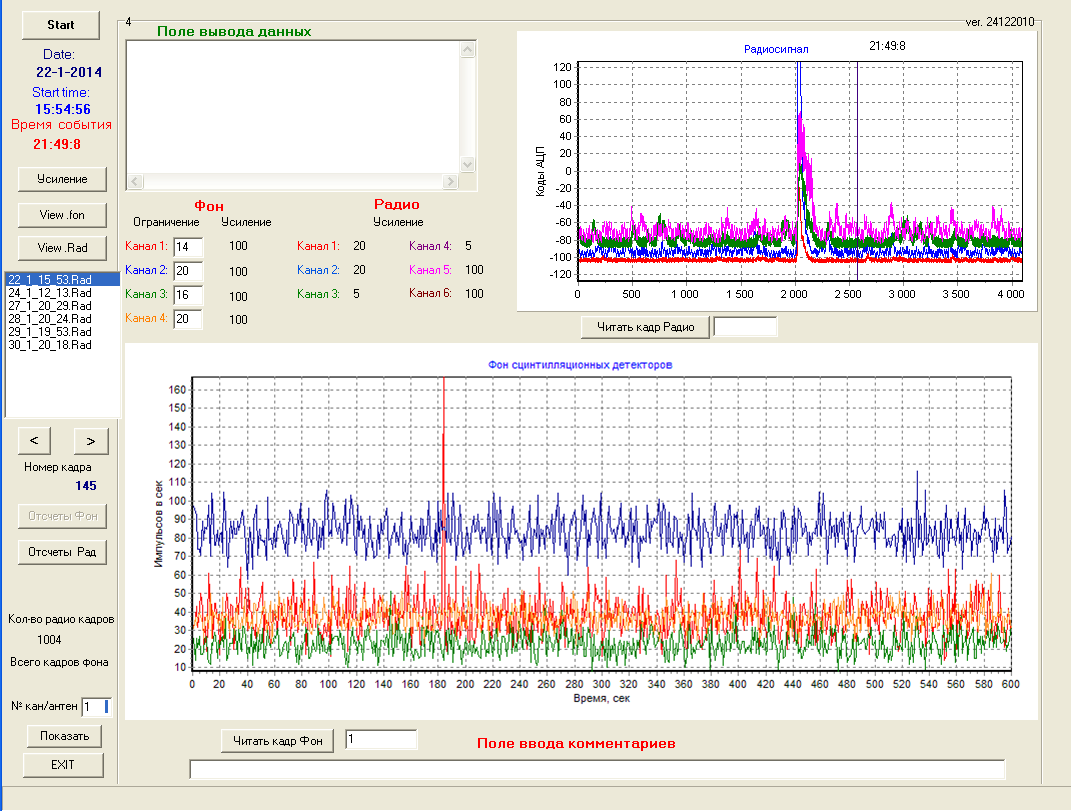This screenshot has width=1071, height=811.
Task: Click the Поле ввода комментариев heading
Action: point(576,743)
